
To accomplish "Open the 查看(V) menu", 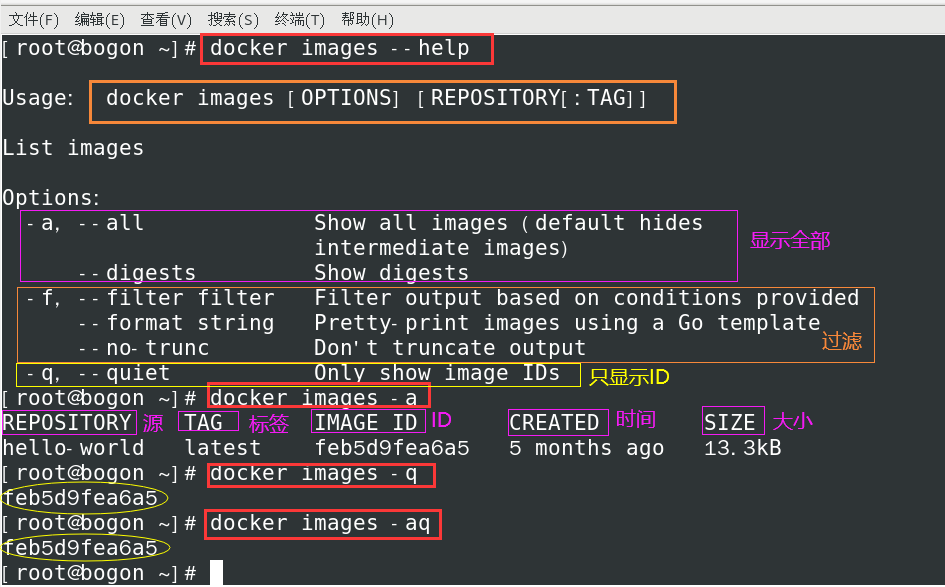I will (166, 20).
